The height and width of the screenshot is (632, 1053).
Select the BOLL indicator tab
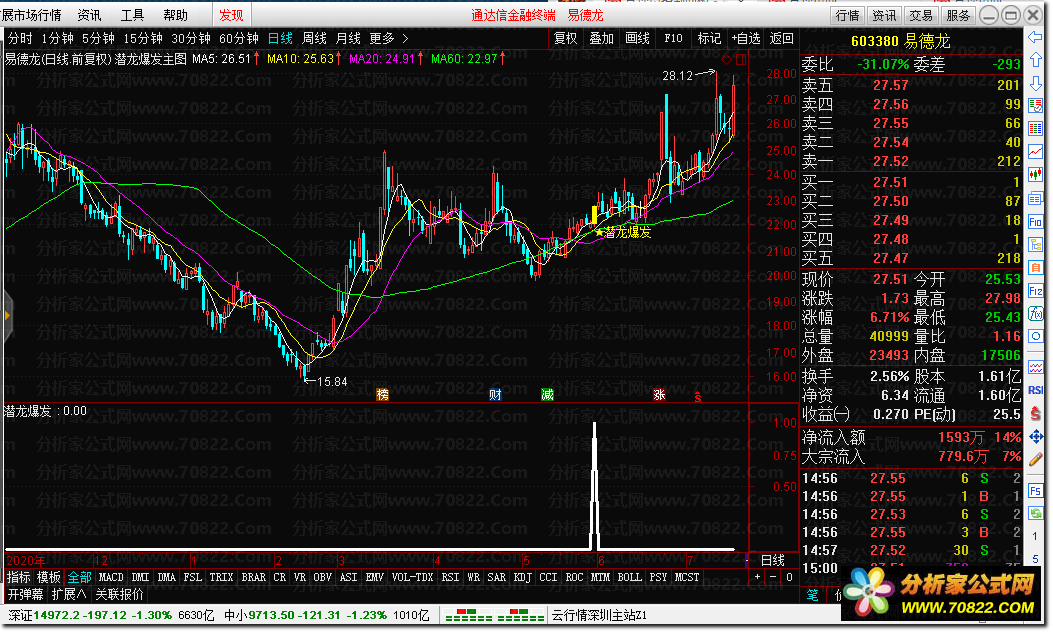[x=629, y=577]
